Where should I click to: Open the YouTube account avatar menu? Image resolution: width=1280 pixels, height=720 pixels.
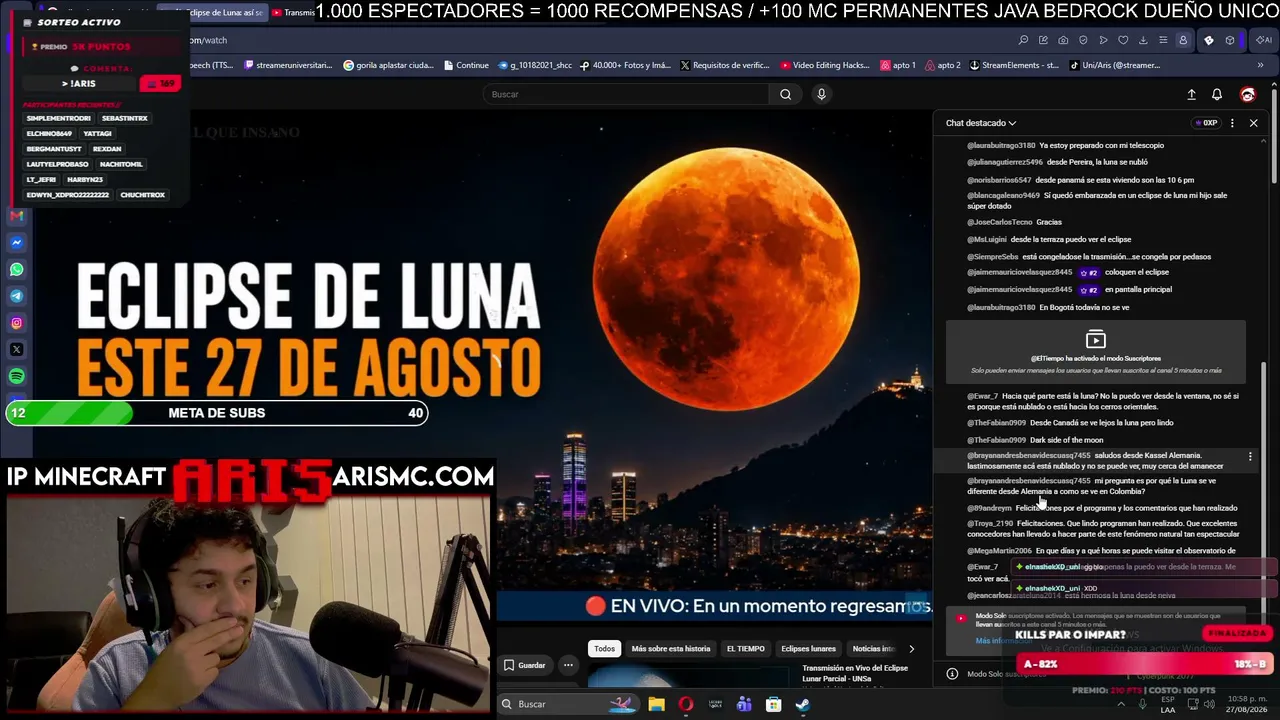(1248, 94)
